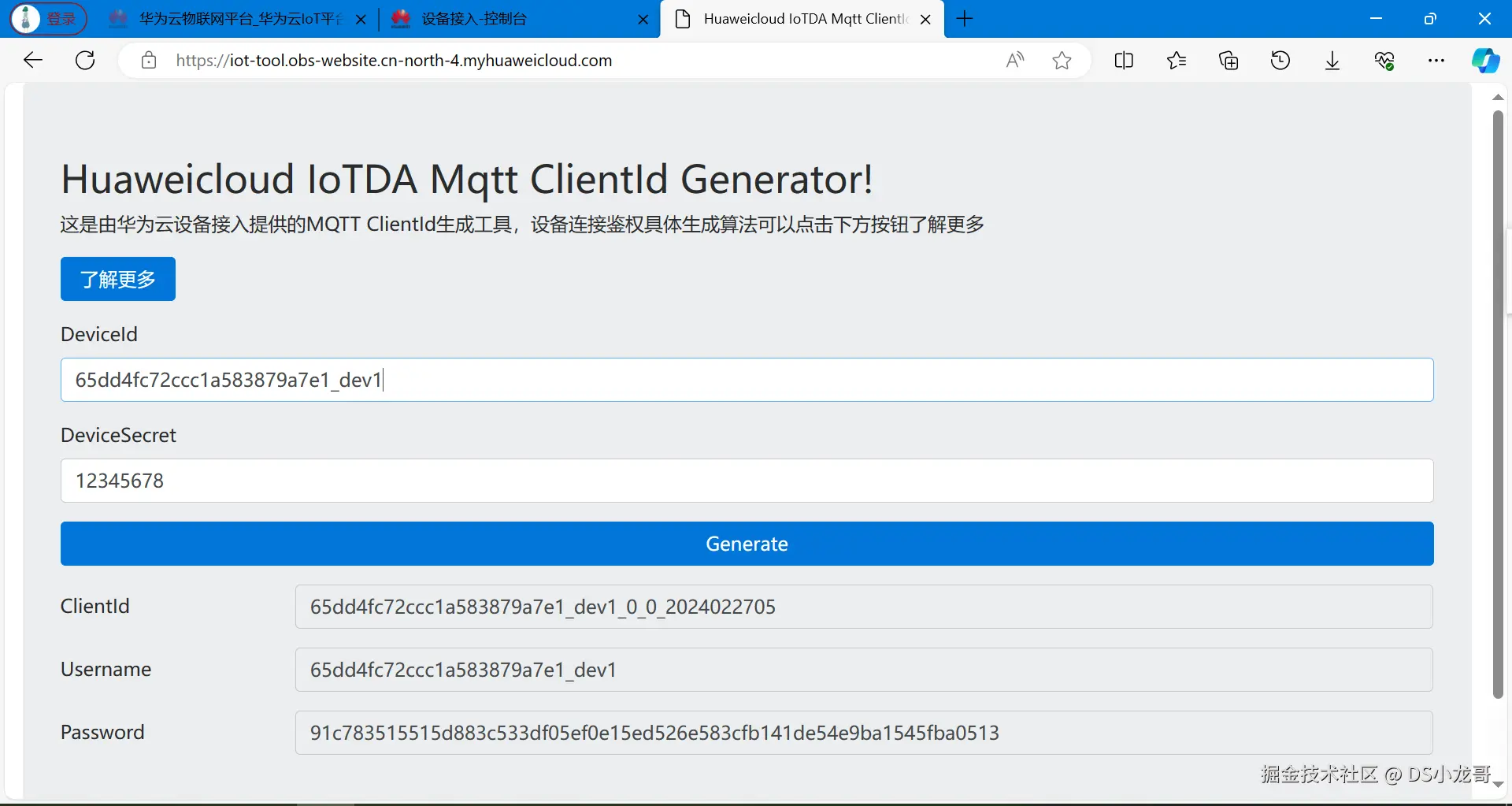Go back to the previous page
Viewport: 1512px width, 806px height.
click(33, 60)
